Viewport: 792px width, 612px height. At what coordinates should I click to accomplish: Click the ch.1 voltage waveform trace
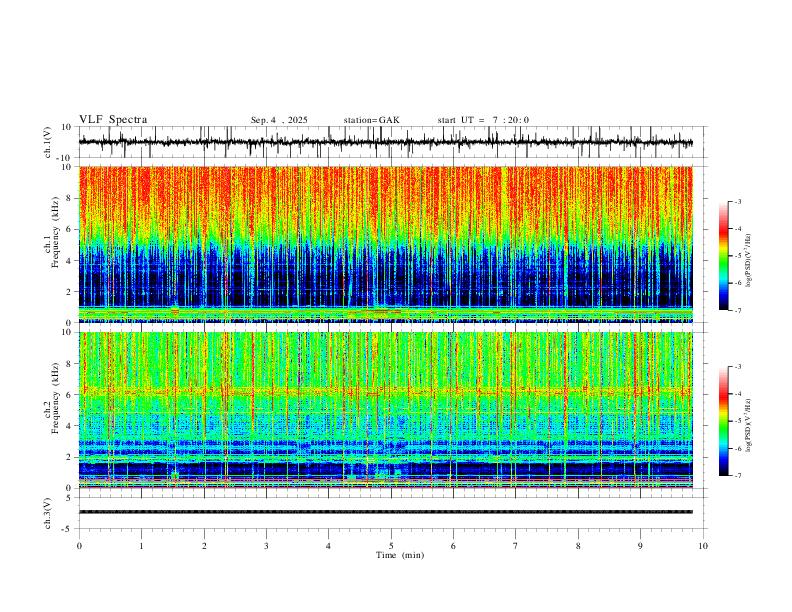pyautogui.click(x=385, y=142)
